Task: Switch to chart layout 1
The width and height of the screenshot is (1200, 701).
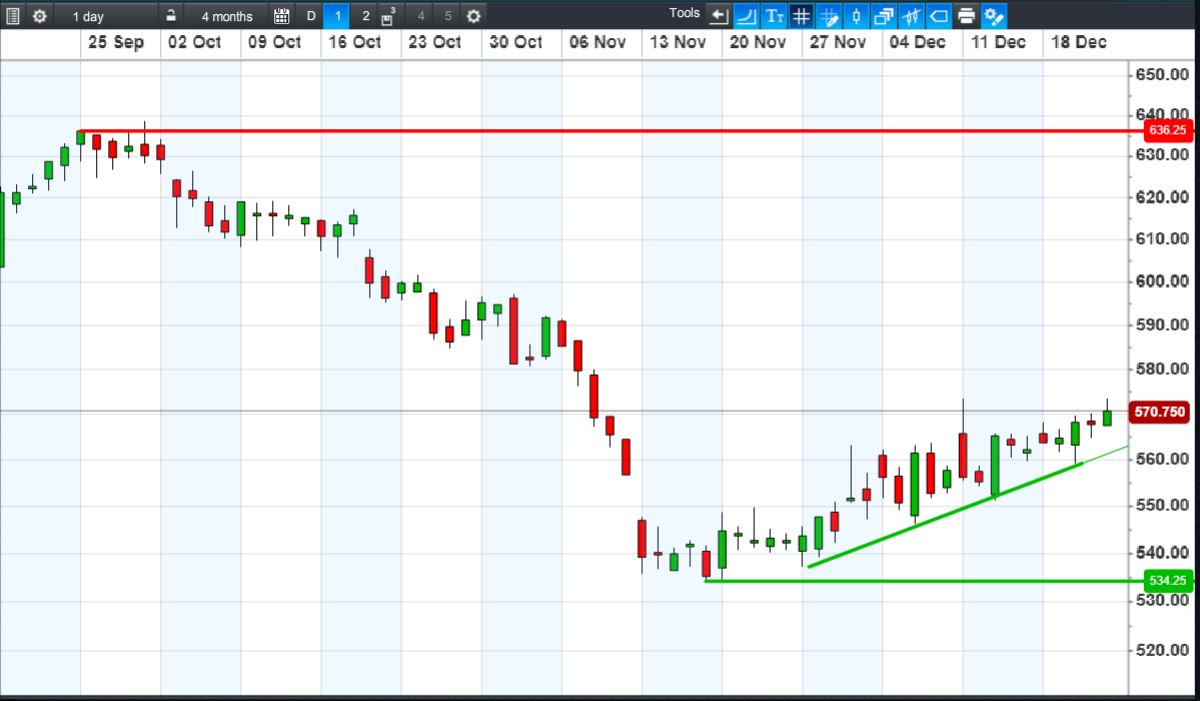Action: pos(338,16)
